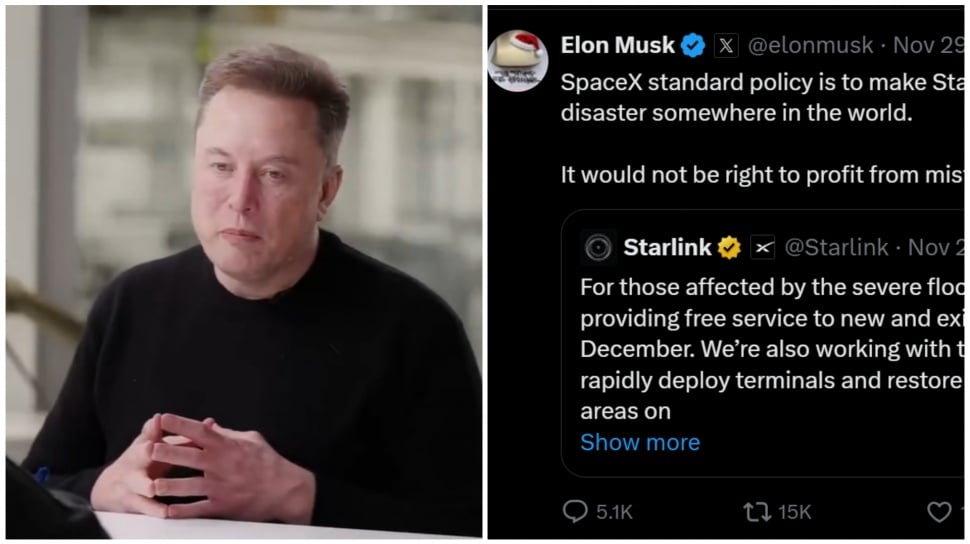Like the tweet with the heart icon
Viewport: 970px width, 544px height.
[x=939, y=512]
